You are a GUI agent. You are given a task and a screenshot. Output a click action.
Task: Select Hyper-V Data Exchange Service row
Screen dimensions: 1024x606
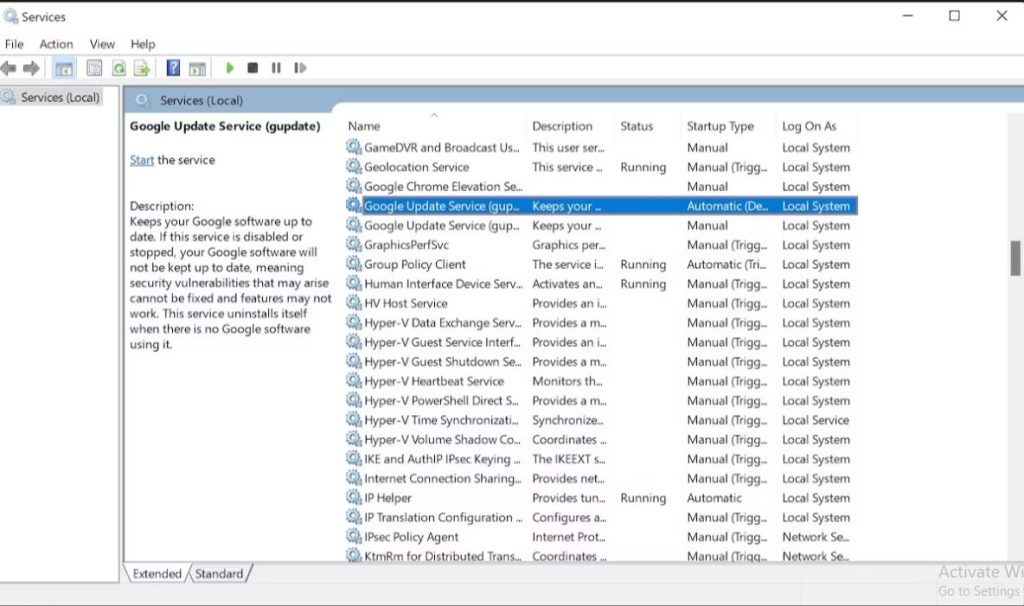click(x=601, y=323)
